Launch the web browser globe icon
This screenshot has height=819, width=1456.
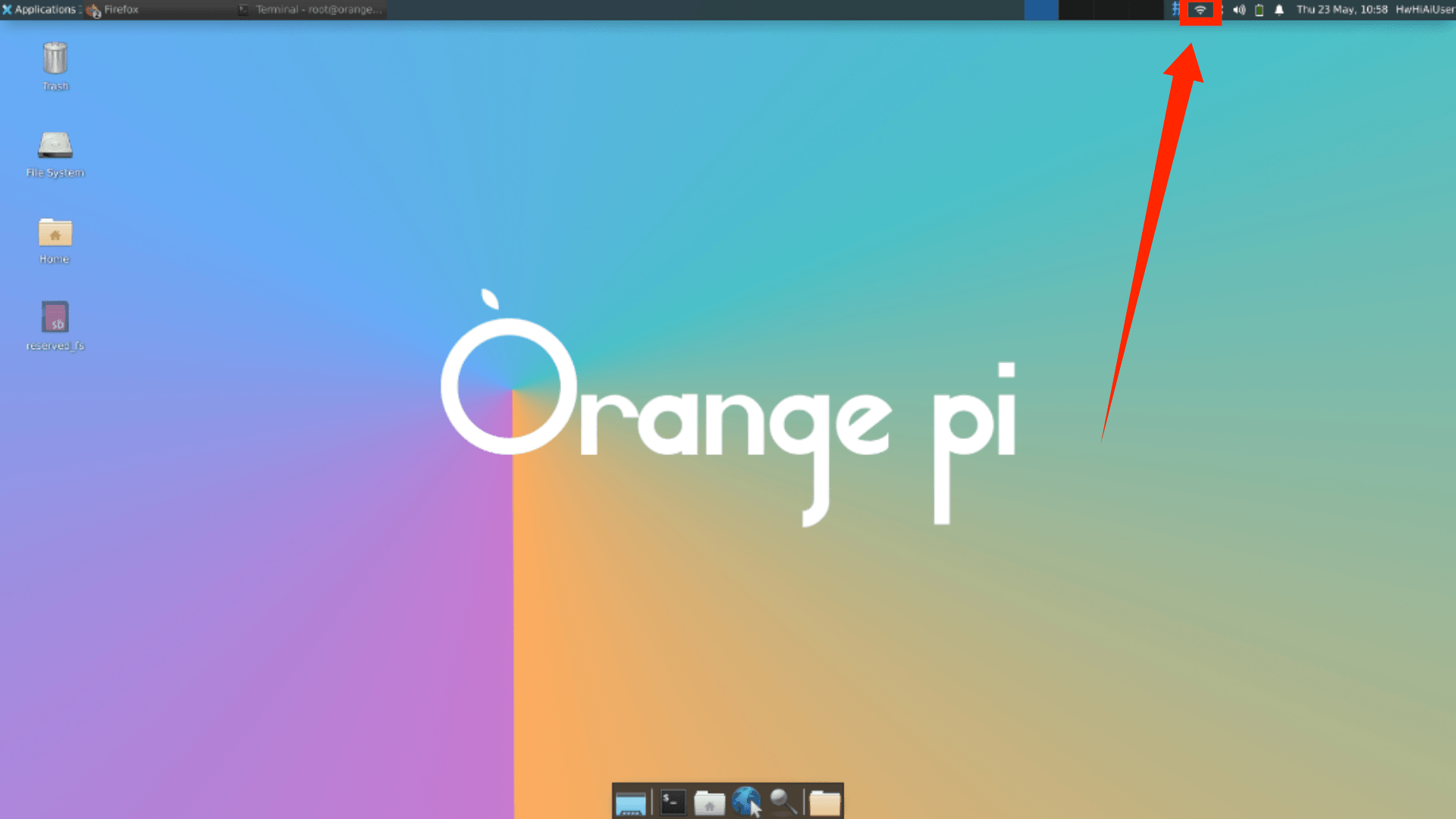pos(747,802)
